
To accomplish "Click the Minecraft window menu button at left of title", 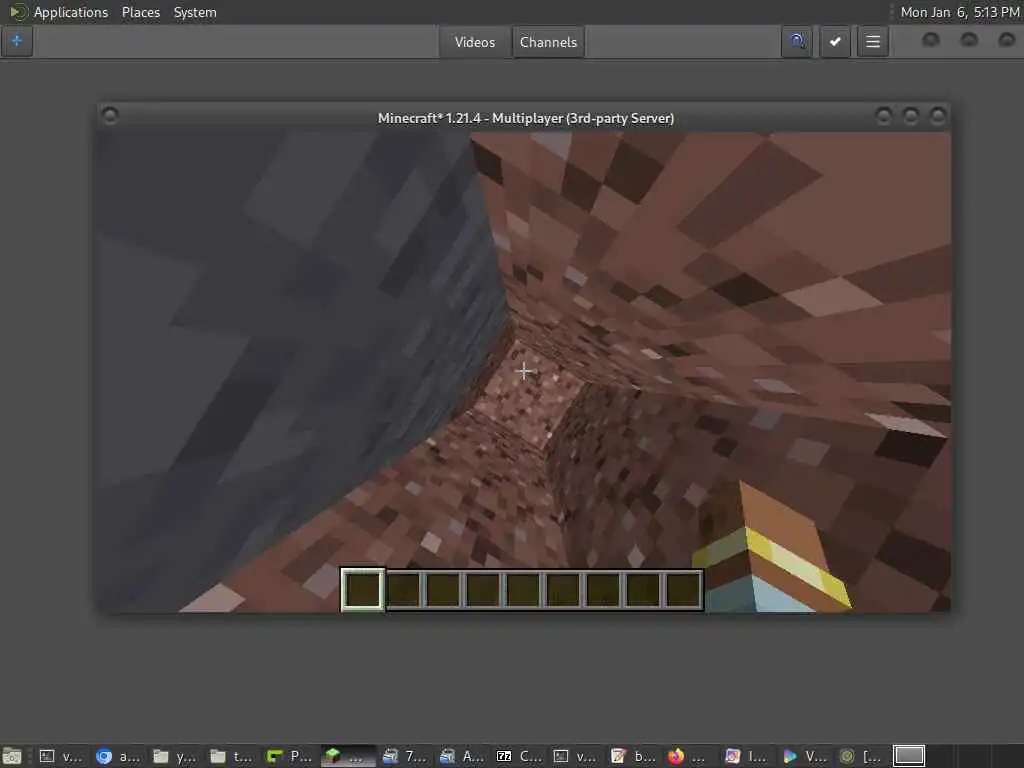I will tap(110, 116).
